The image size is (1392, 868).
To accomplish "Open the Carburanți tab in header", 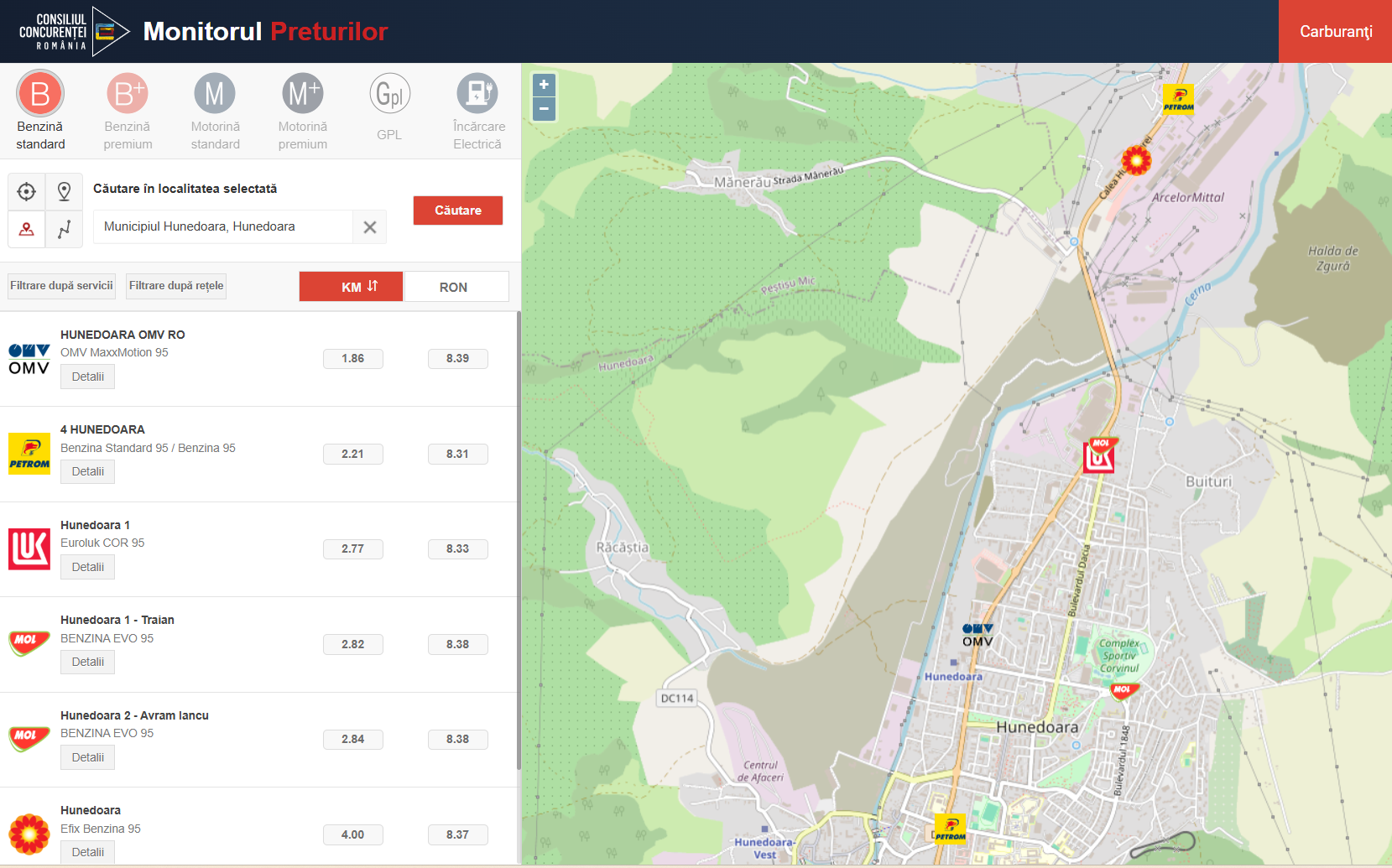I will [1335, 32].
